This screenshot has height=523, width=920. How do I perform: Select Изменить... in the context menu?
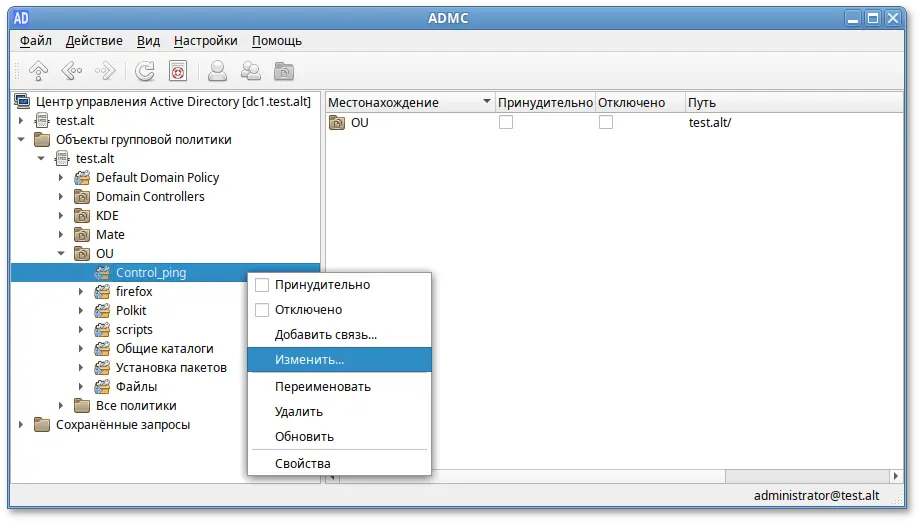[309, 359]
